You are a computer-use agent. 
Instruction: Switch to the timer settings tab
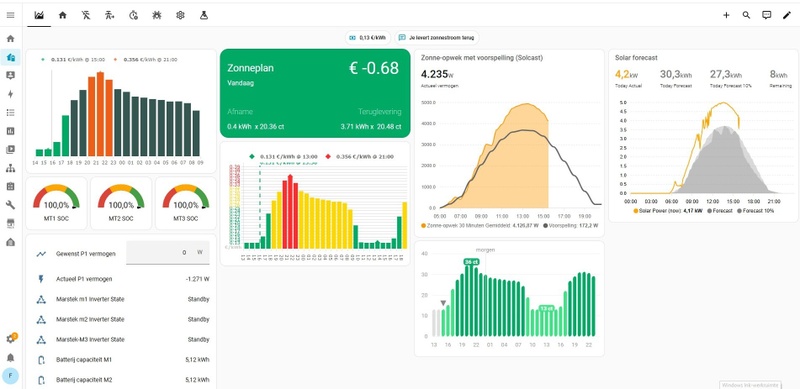pyautogui.click(x=133, y=15)
